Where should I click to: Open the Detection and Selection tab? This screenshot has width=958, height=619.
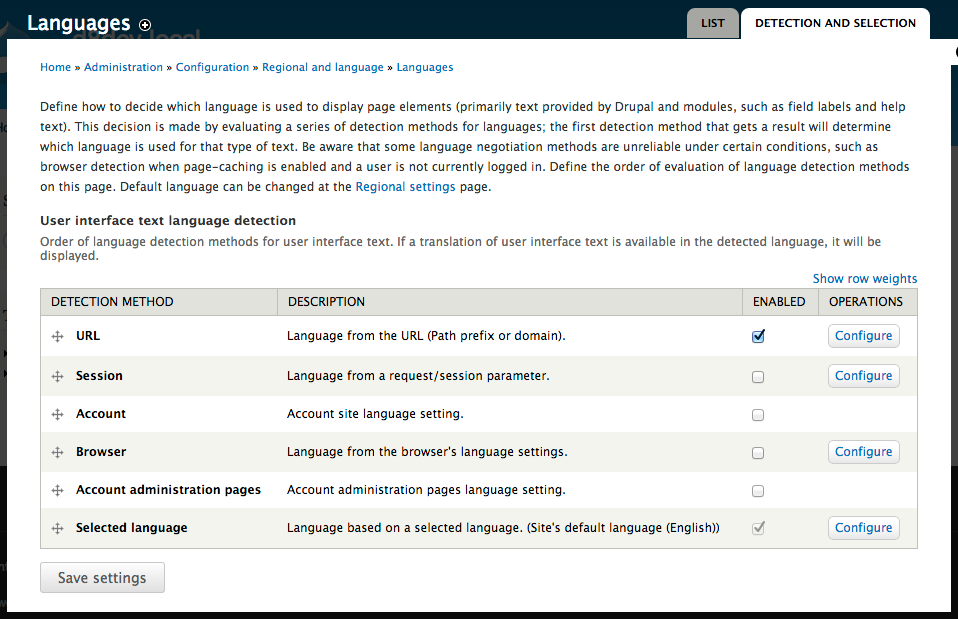(x=835, y=23)
